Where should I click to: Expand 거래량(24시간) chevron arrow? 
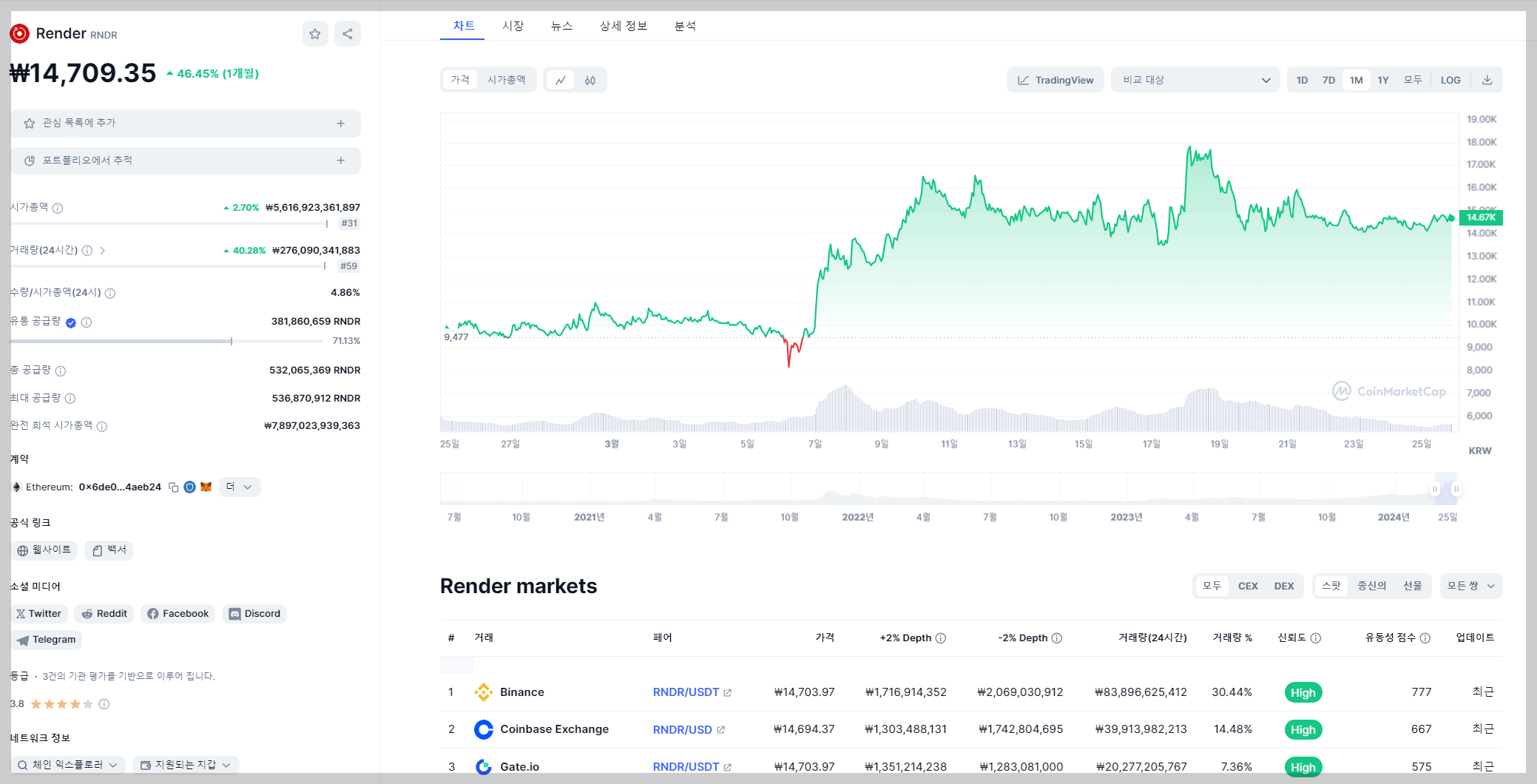[103, 251]
